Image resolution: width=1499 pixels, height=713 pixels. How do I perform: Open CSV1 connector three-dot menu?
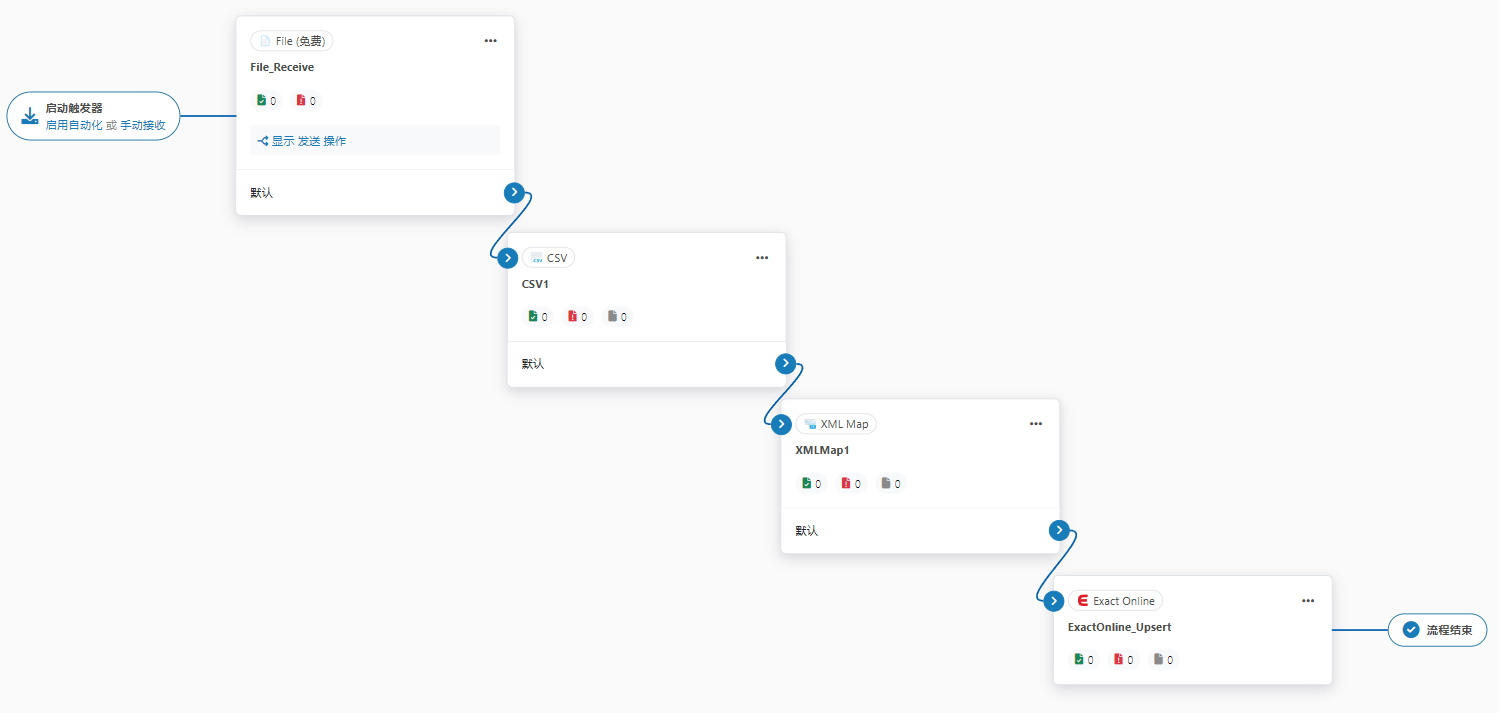click(x=762, y=258)
